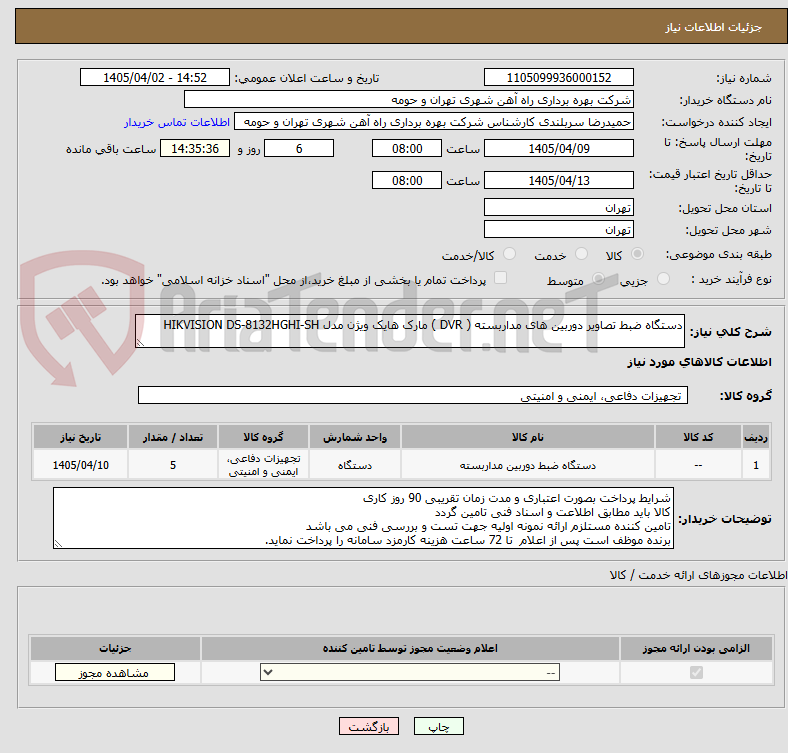Choose the جزیی purchase type radio
The width and height of the screenshot is (788, 753).
point(663,279)
